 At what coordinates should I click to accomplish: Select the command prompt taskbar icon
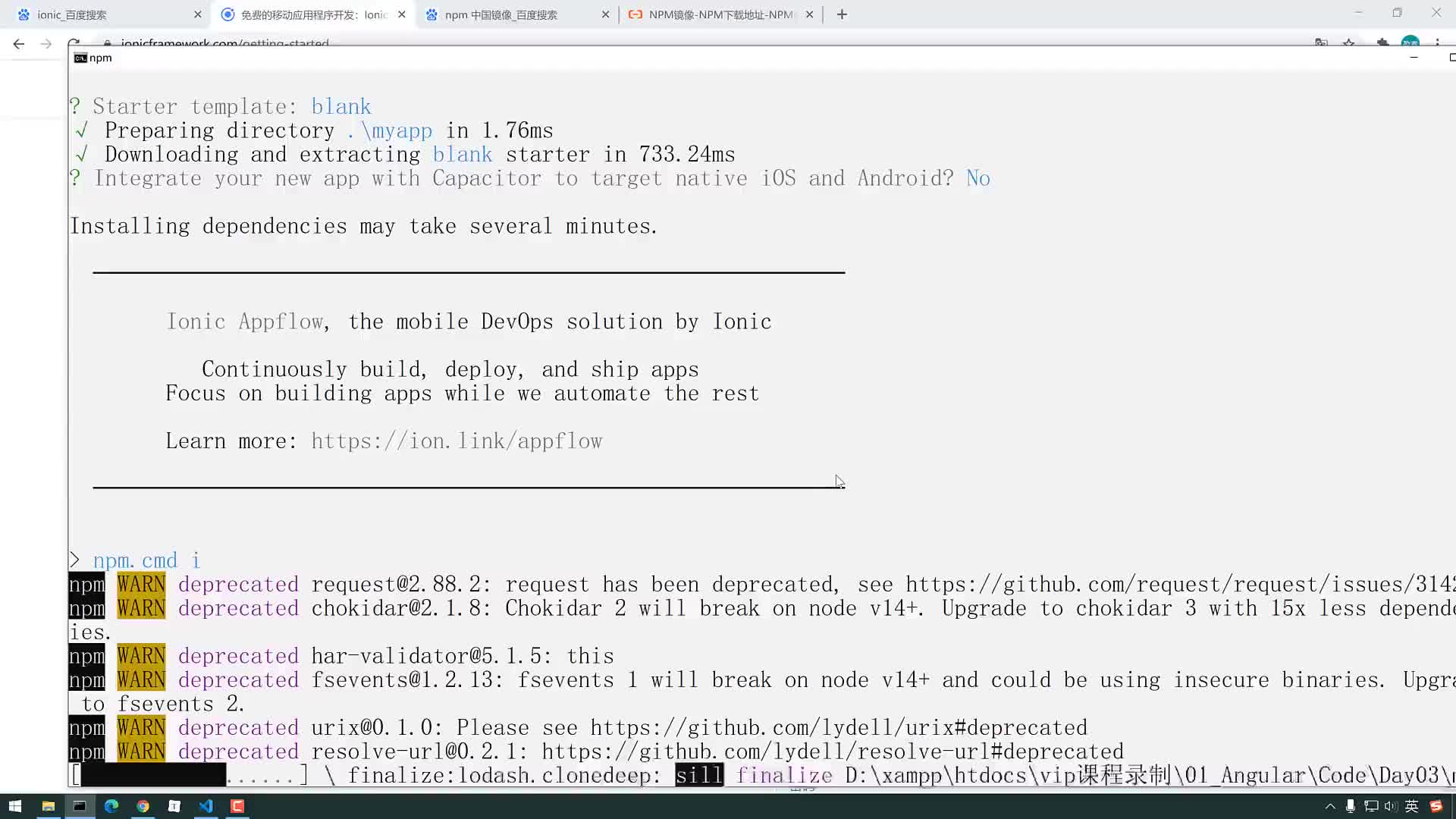[x=80, y=806]
